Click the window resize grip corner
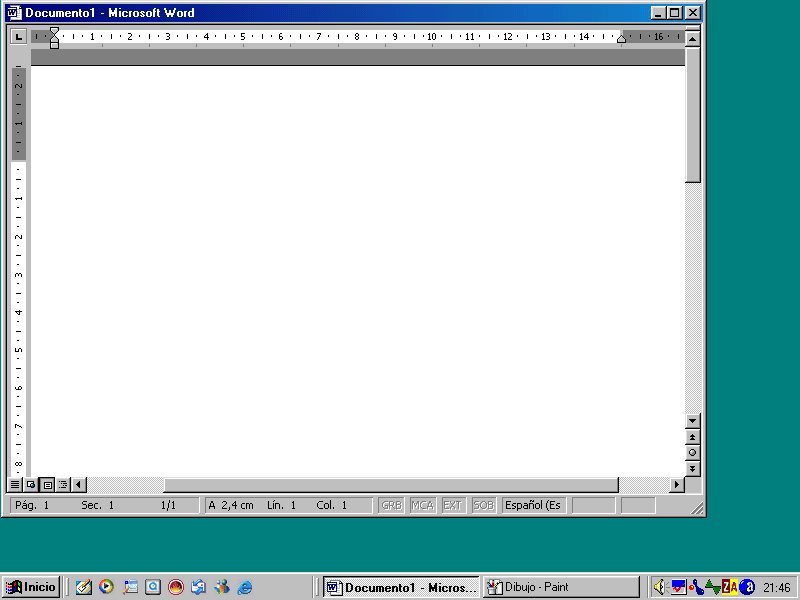 tap(696, 507)
